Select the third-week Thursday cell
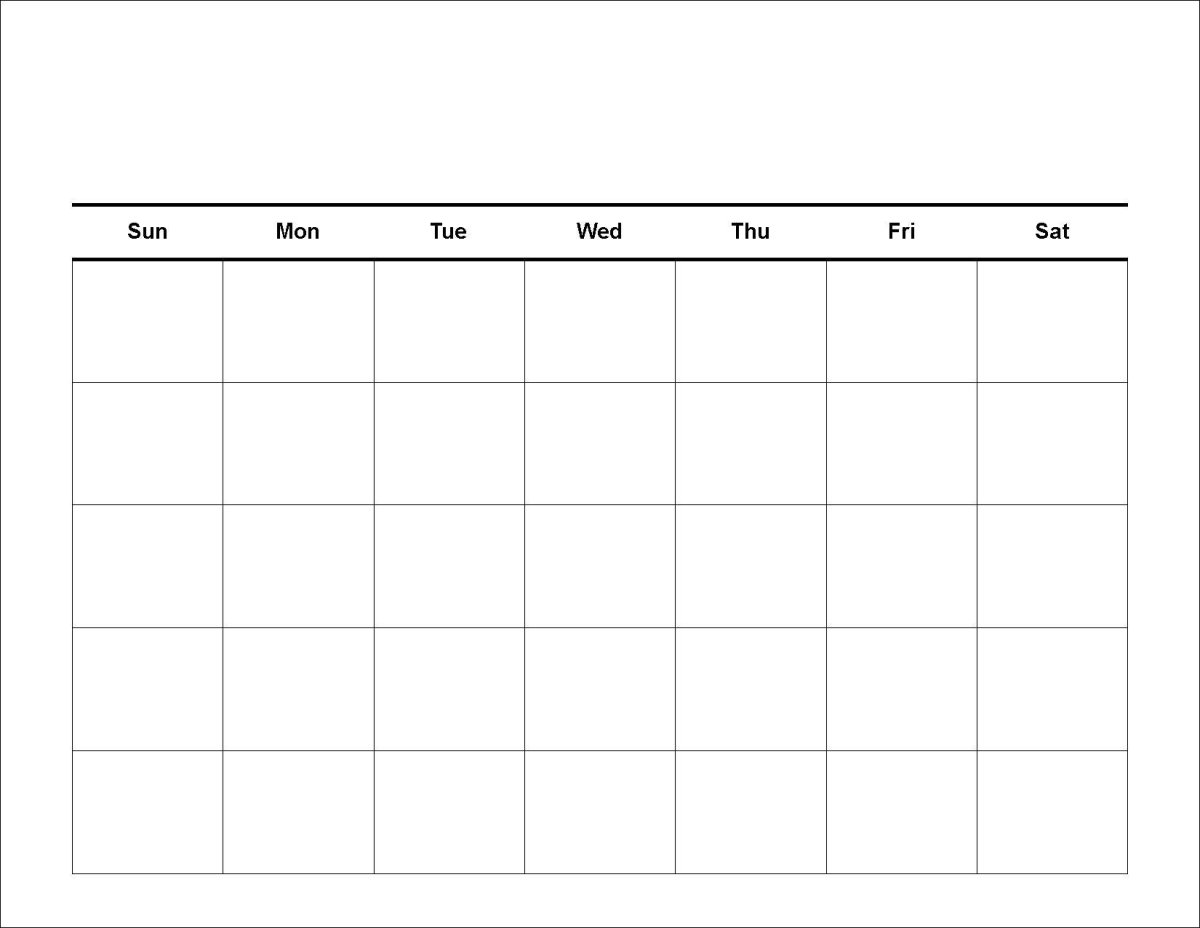 coord(750,566)
